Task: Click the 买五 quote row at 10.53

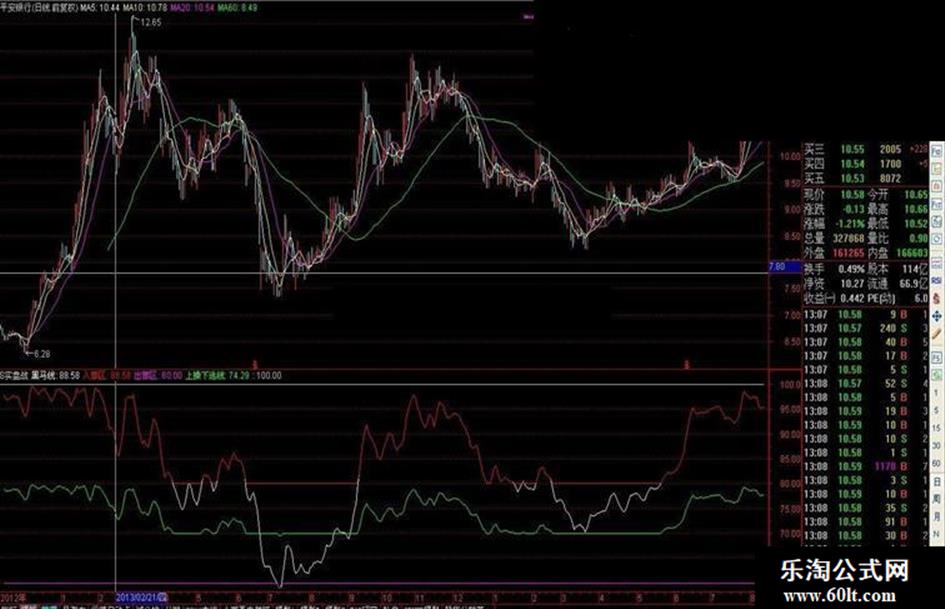Action: [865, 178]
